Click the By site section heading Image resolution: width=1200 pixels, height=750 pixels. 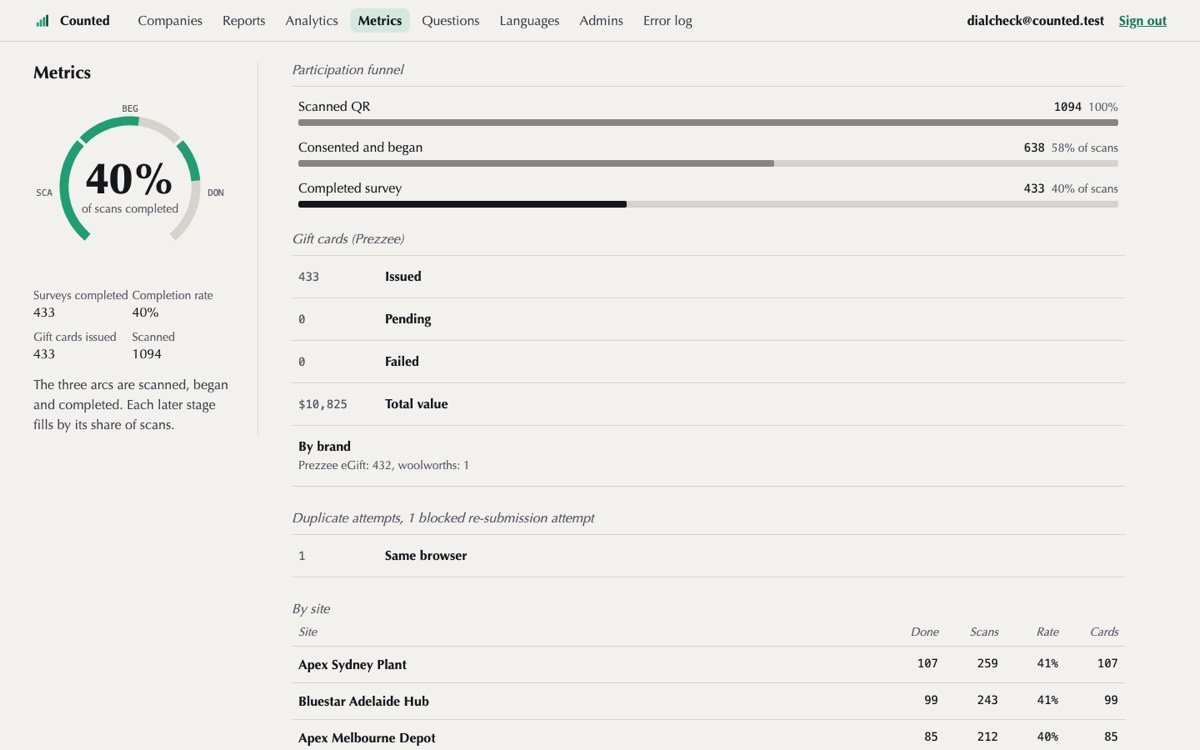[311, 609]
